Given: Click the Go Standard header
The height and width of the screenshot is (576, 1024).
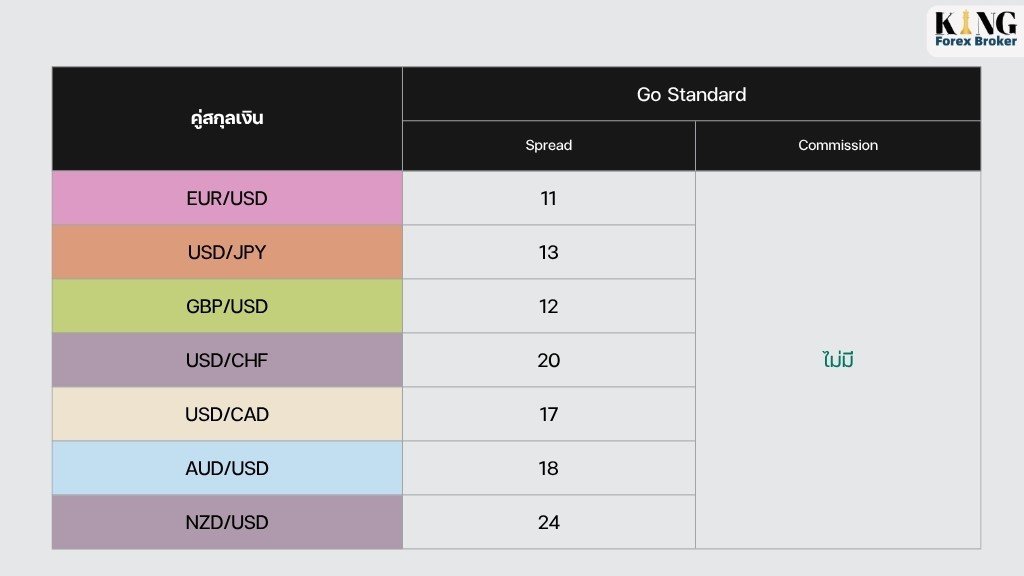Looking at the screenshot, I should point(692,94).
